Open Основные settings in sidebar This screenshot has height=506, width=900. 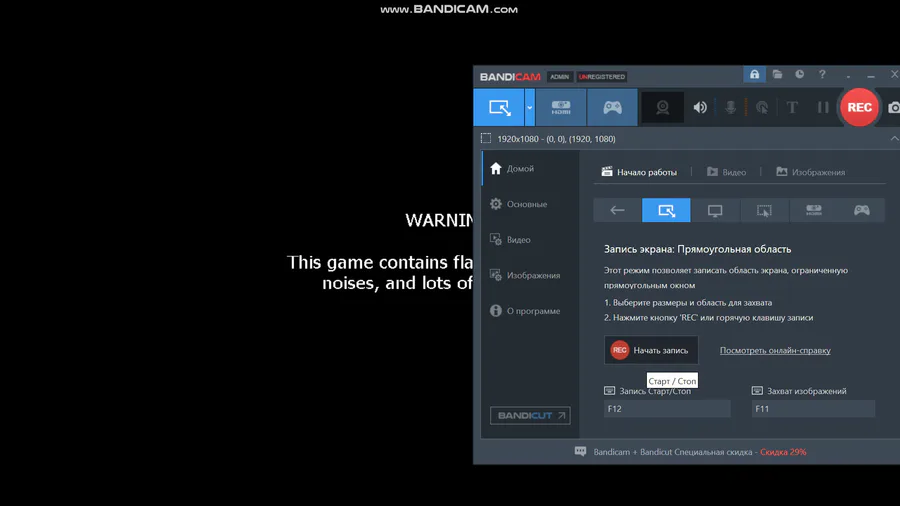(x=530, y=204)
